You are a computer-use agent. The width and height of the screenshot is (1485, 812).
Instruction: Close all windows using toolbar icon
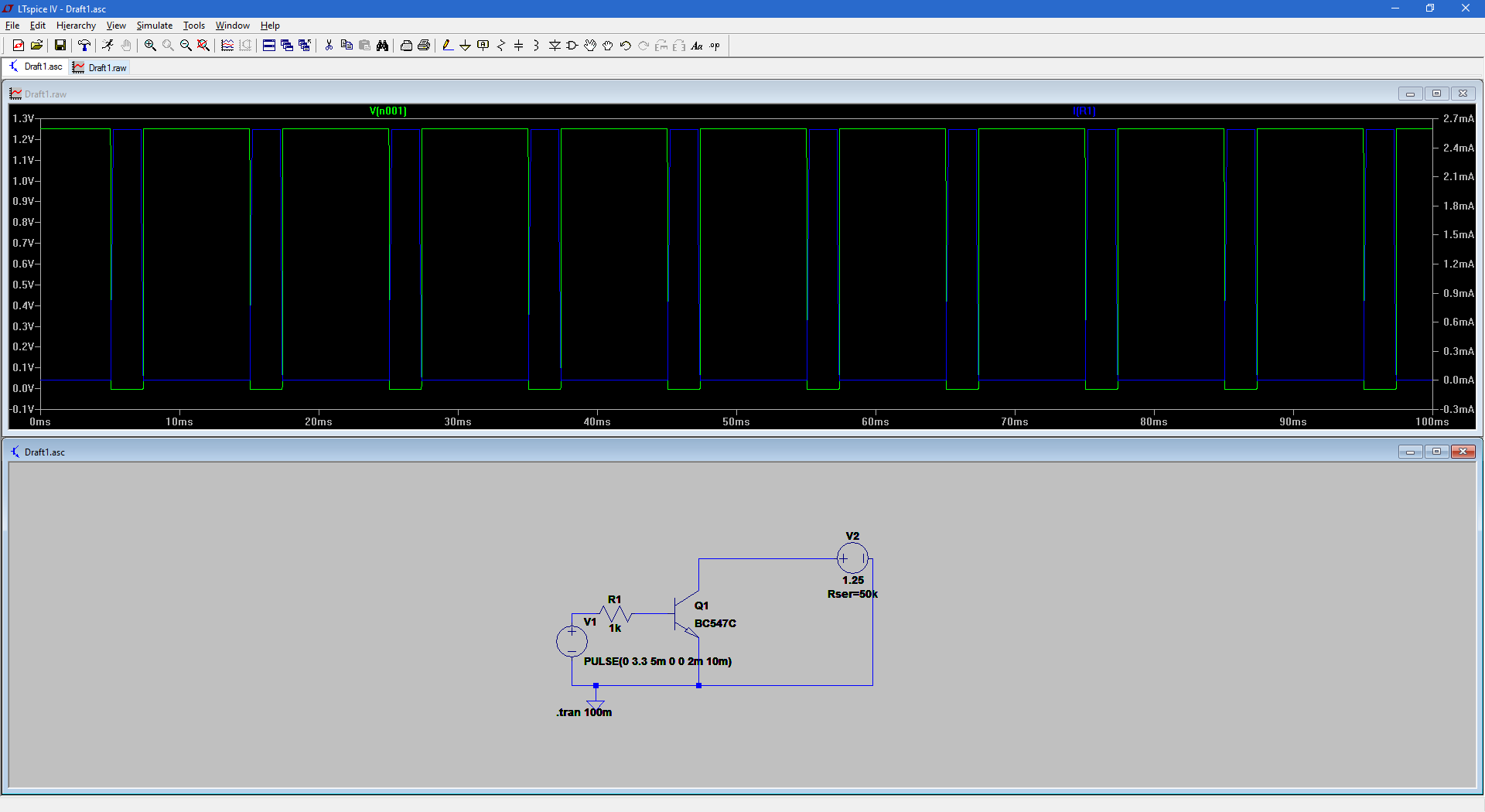point(305,46)
